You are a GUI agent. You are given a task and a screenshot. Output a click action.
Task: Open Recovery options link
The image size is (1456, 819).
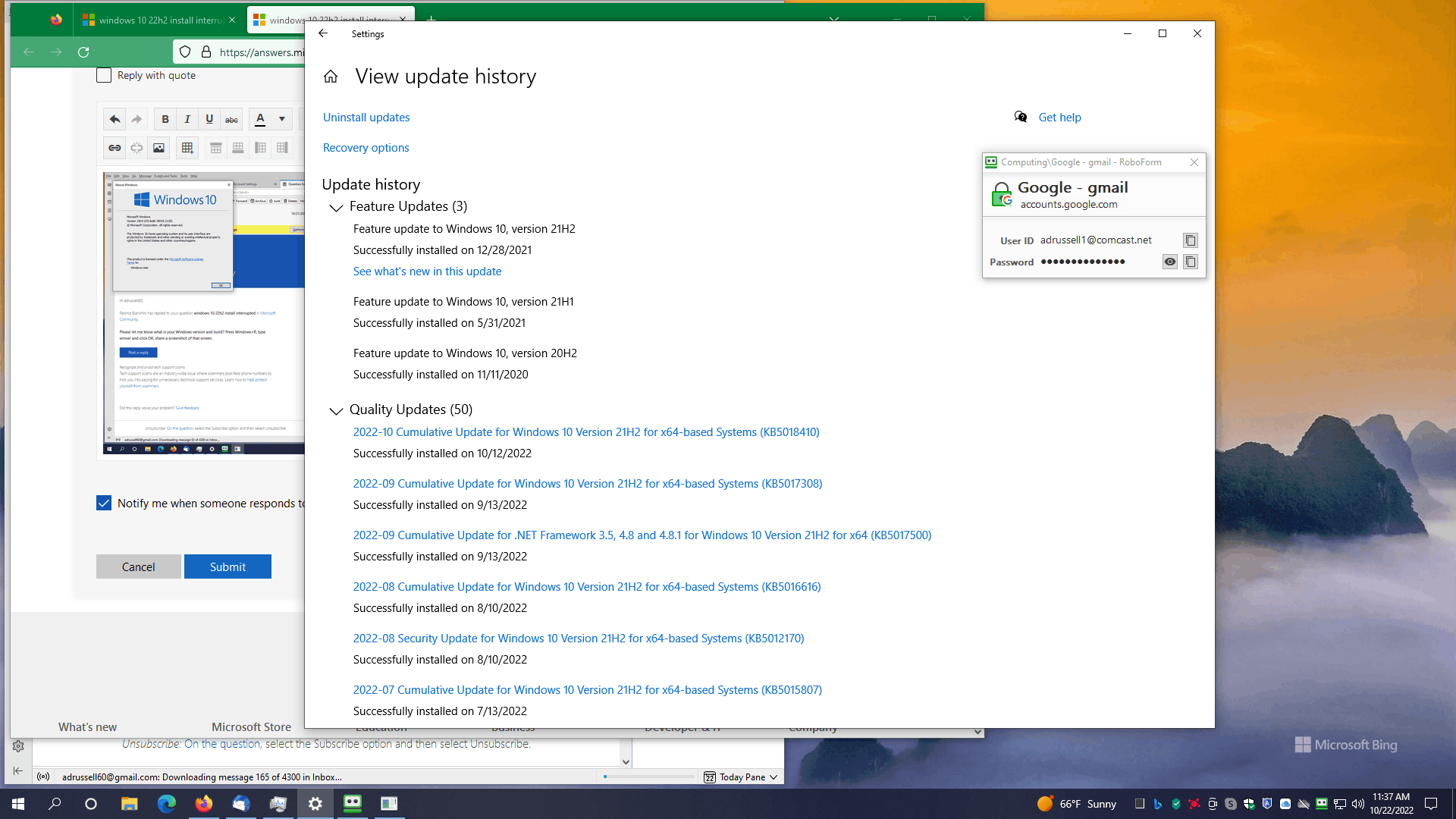[x=366, y=148]
